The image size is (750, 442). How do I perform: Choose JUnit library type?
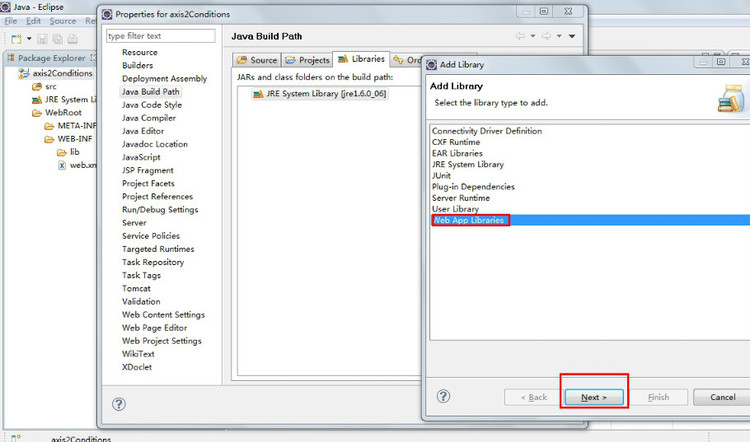pyautogui.click(x=441, y=176)
